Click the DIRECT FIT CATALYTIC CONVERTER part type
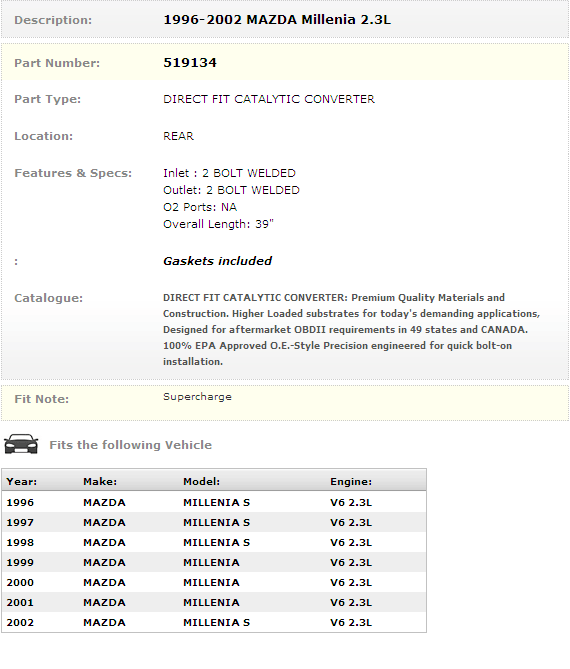Image resolution: width=570 pixels, height=669 pixels. pos(269,99)
